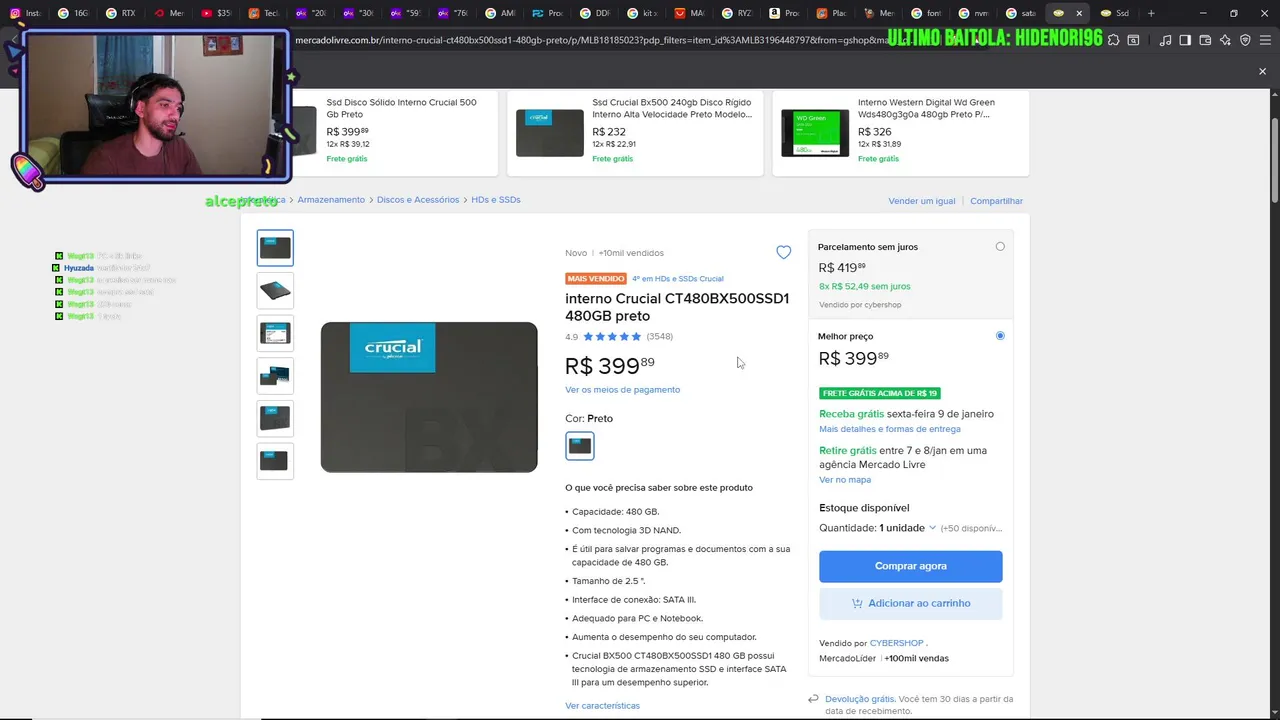
Task: Dismiss the bar with the X below the toolbar
Action: (1262, 71)
